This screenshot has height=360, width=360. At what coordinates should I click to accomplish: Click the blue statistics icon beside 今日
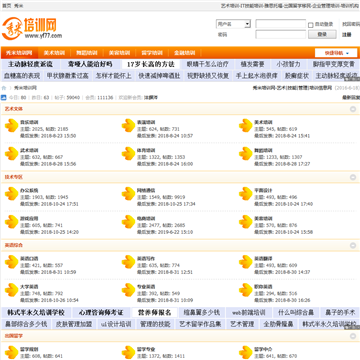3,98
